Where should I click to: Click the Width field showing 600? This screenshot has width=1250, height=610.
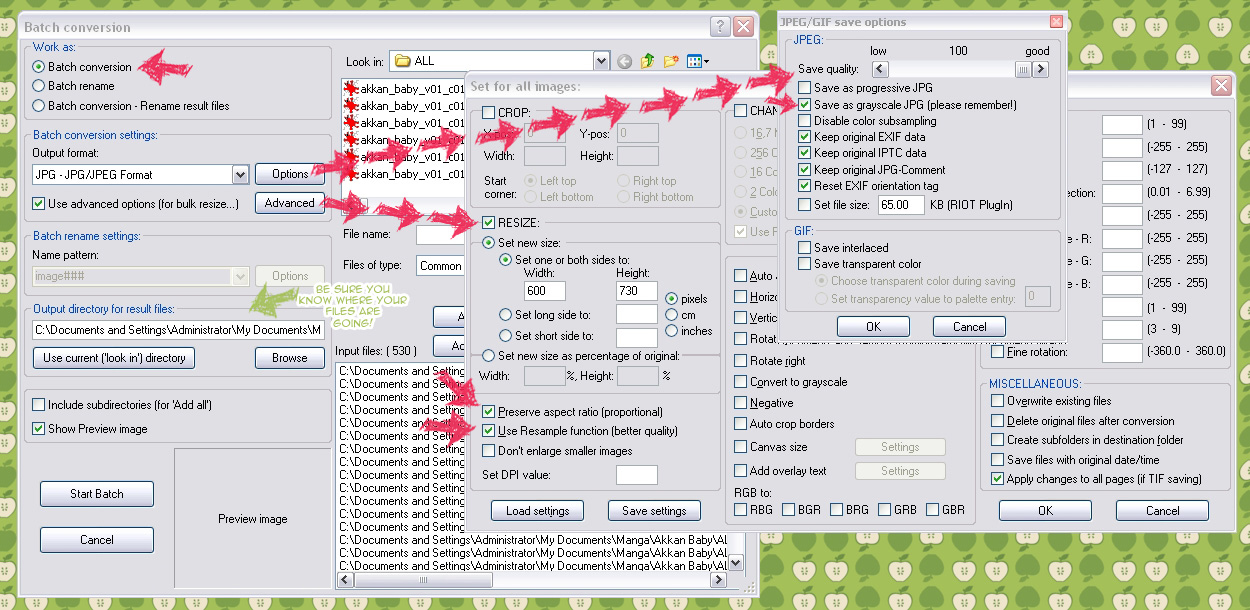click(x=545, y=291)
